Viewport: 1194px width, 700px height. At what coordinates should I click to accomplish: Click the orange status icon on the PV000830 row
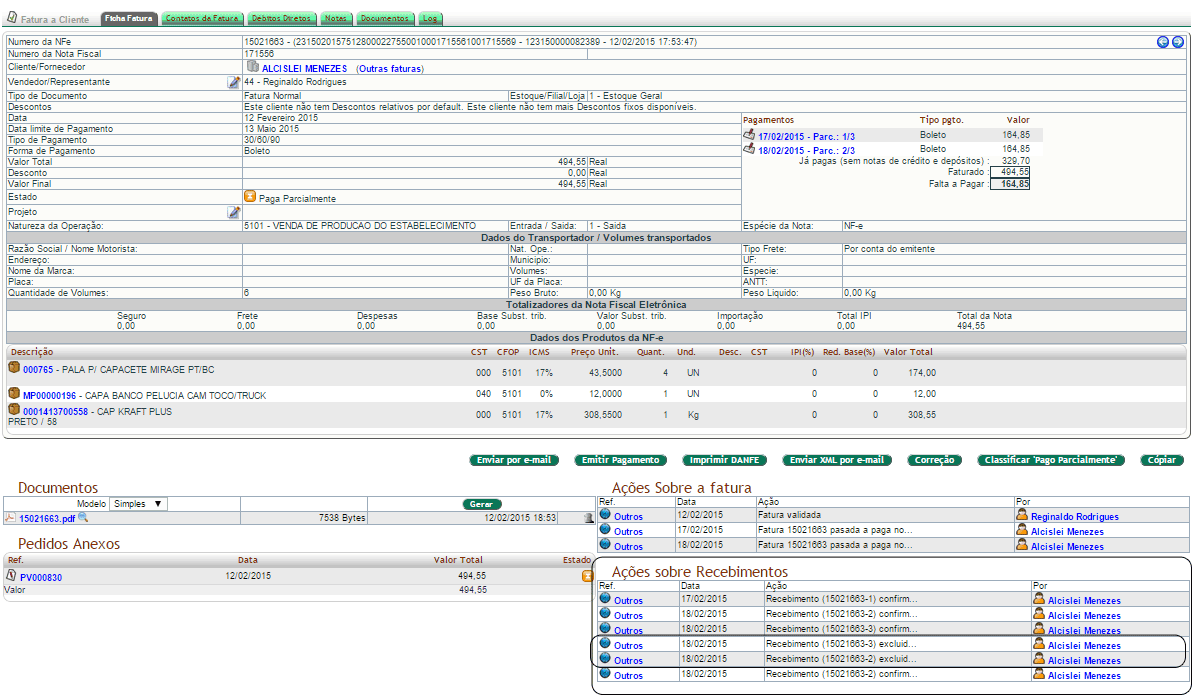coord(587,577)
